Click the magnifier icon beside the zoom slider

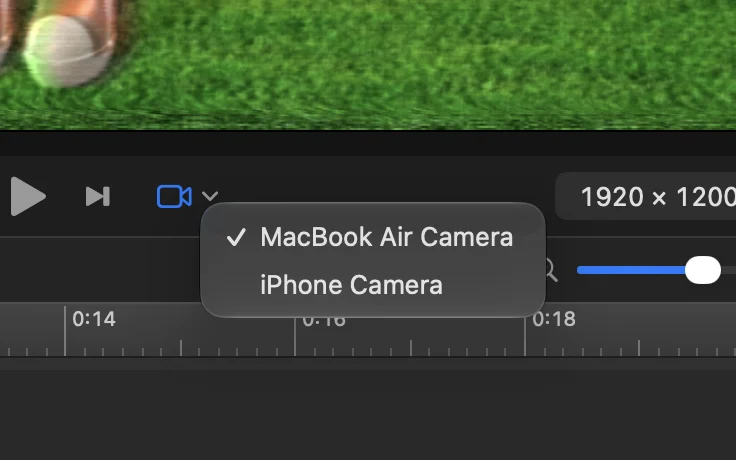pyautogui.click(x=551, y=271)
